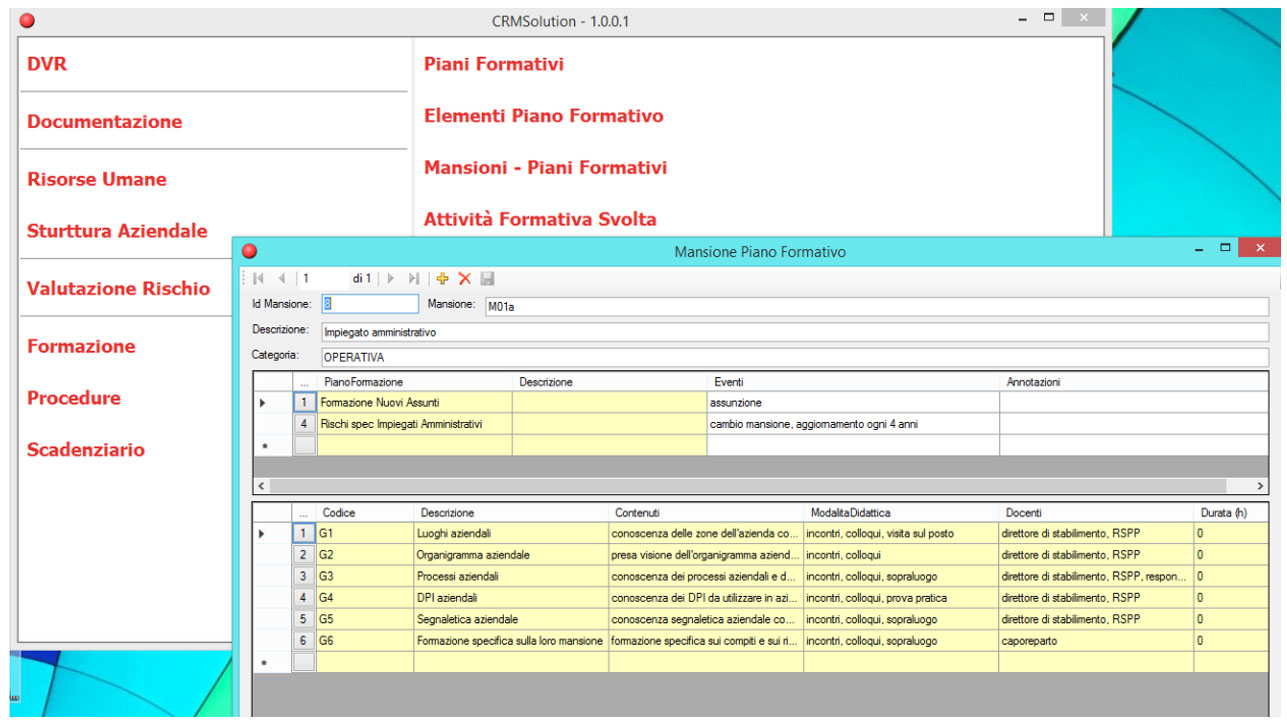This screenshot has width=1287, height=727.
Task: Go to Procedure in the left menu
Action: pyautogui.click(x=74, y=398)
